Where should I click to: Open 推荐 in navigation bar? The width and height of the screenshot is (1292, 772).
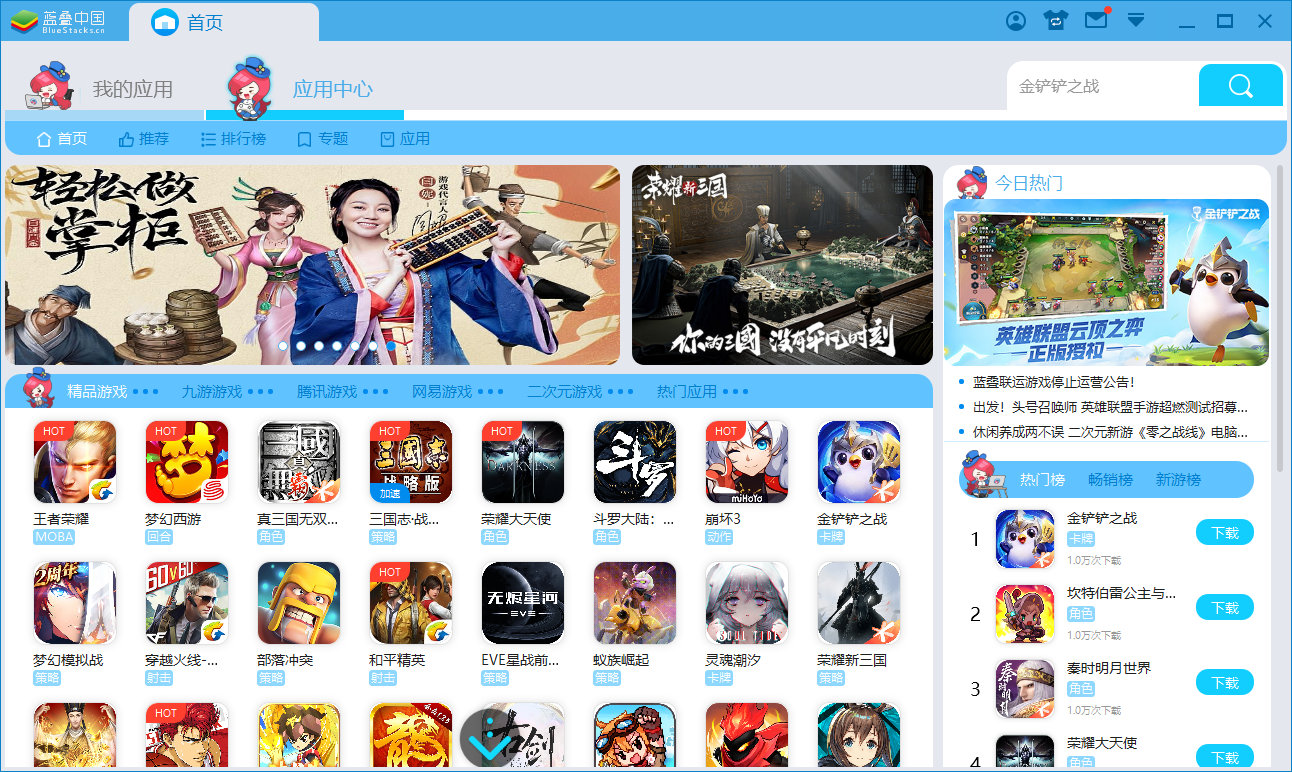(x=144, y=139)
